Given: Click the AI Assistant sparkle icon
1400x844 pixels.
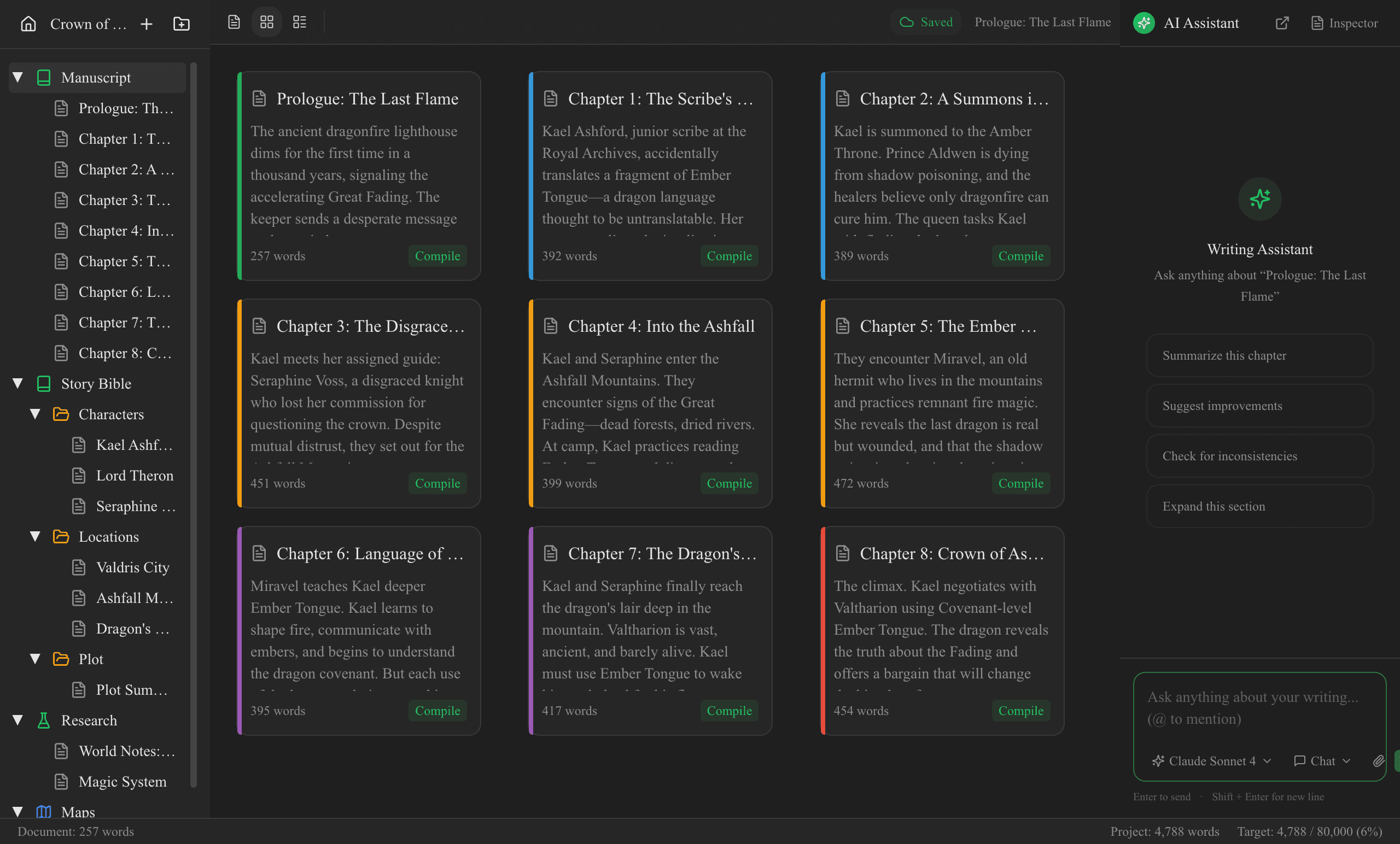Looking at the screenshot, I should pos(1144,23).
